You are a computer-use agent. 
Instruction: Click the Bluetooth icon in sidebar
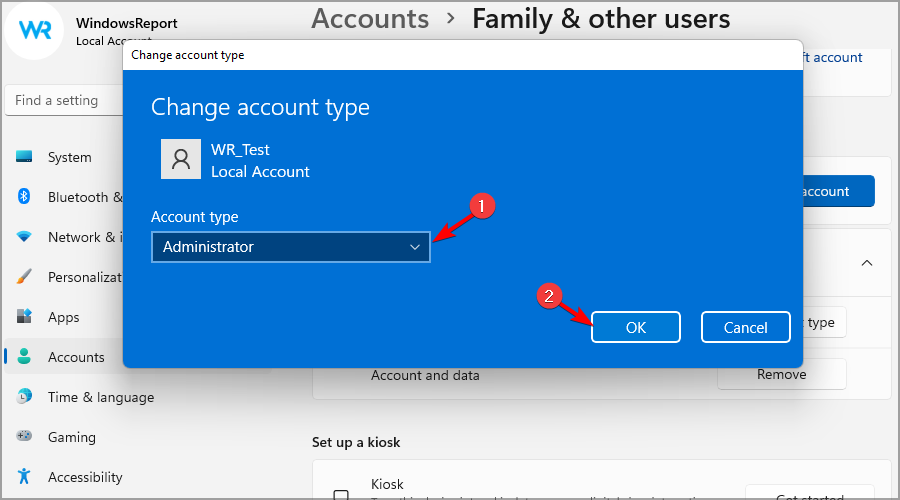point(25,197)
